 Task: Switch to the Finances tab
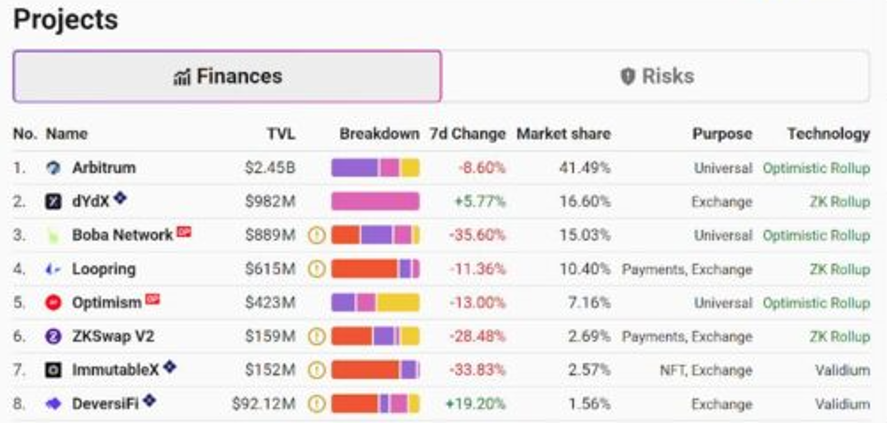pyautogui.click(x=227, y=77)
